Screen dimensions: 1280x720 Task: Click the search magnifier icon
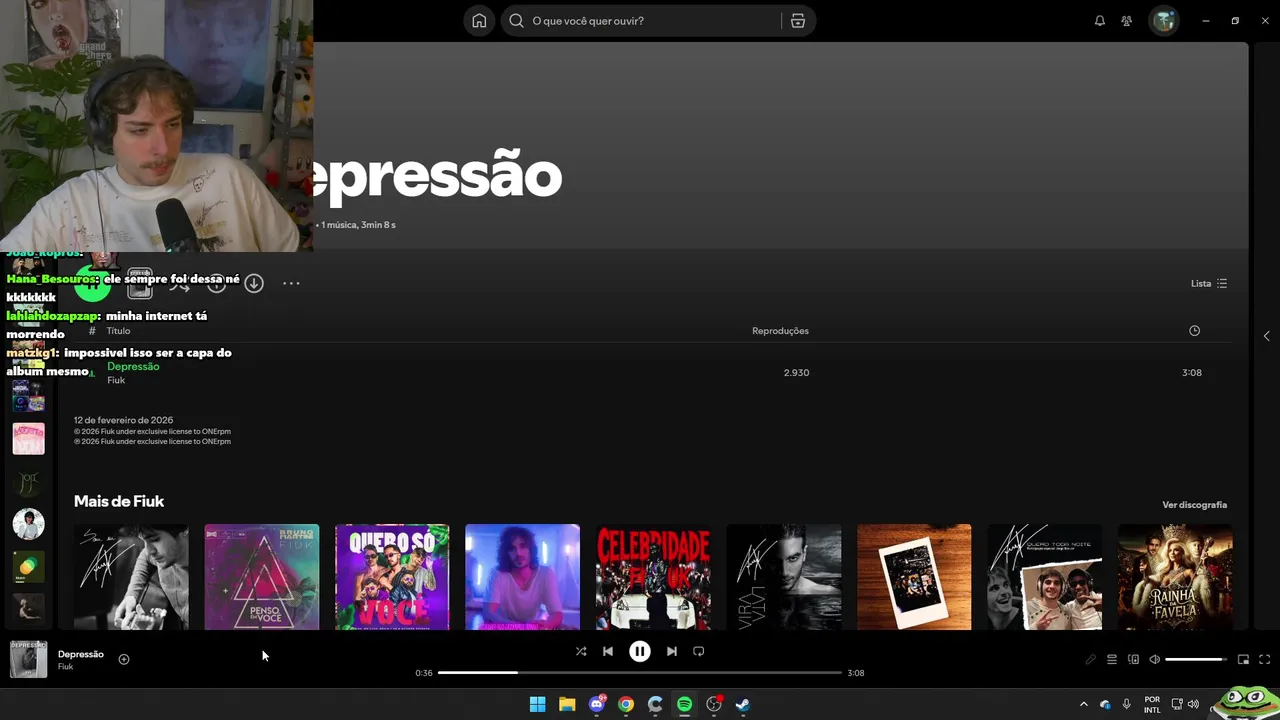[516, 21]
